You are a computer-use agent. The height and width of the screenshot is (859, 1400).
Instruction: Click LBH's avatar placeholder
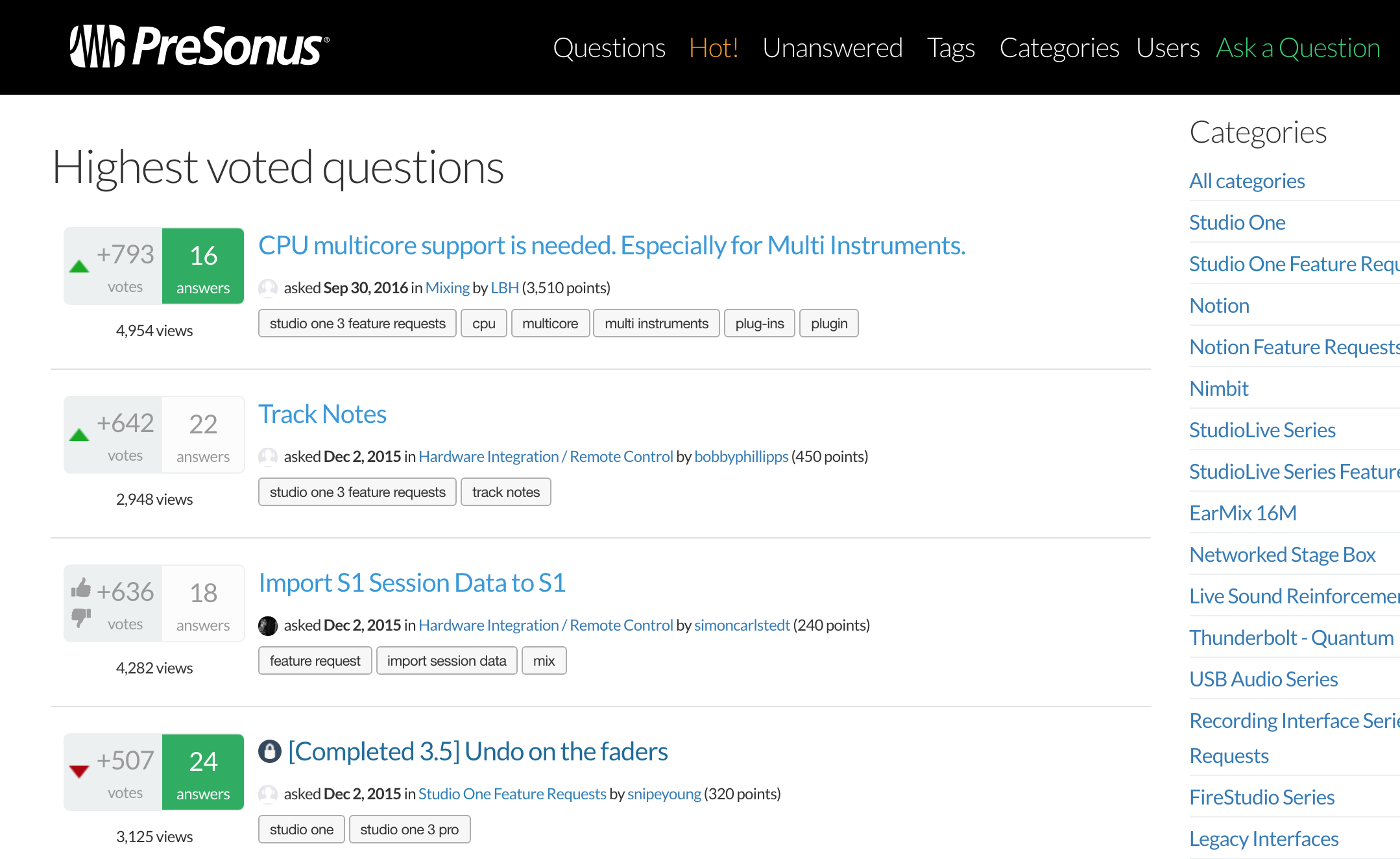pos(268,288)
